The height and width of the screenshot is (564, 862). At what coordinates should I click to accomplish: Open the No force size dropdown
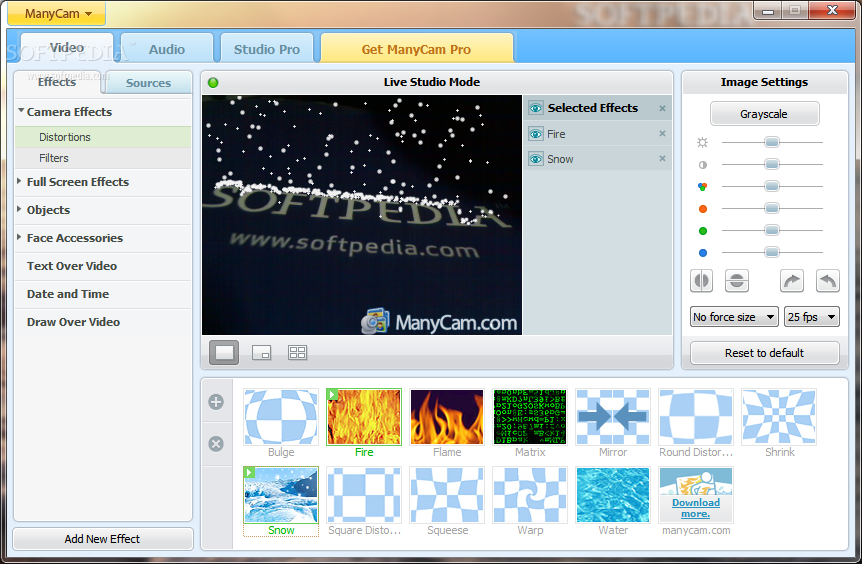click(x=734, y=317)
